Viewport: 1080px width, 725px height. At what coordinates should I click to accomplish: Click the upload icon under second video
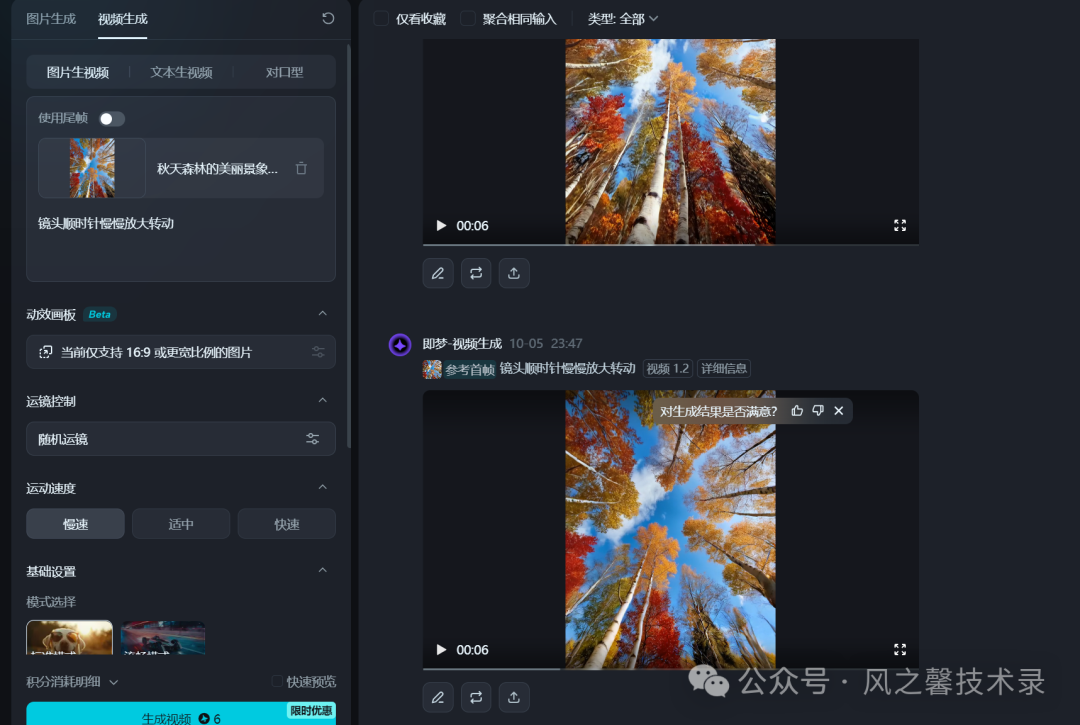pos(514,697)
